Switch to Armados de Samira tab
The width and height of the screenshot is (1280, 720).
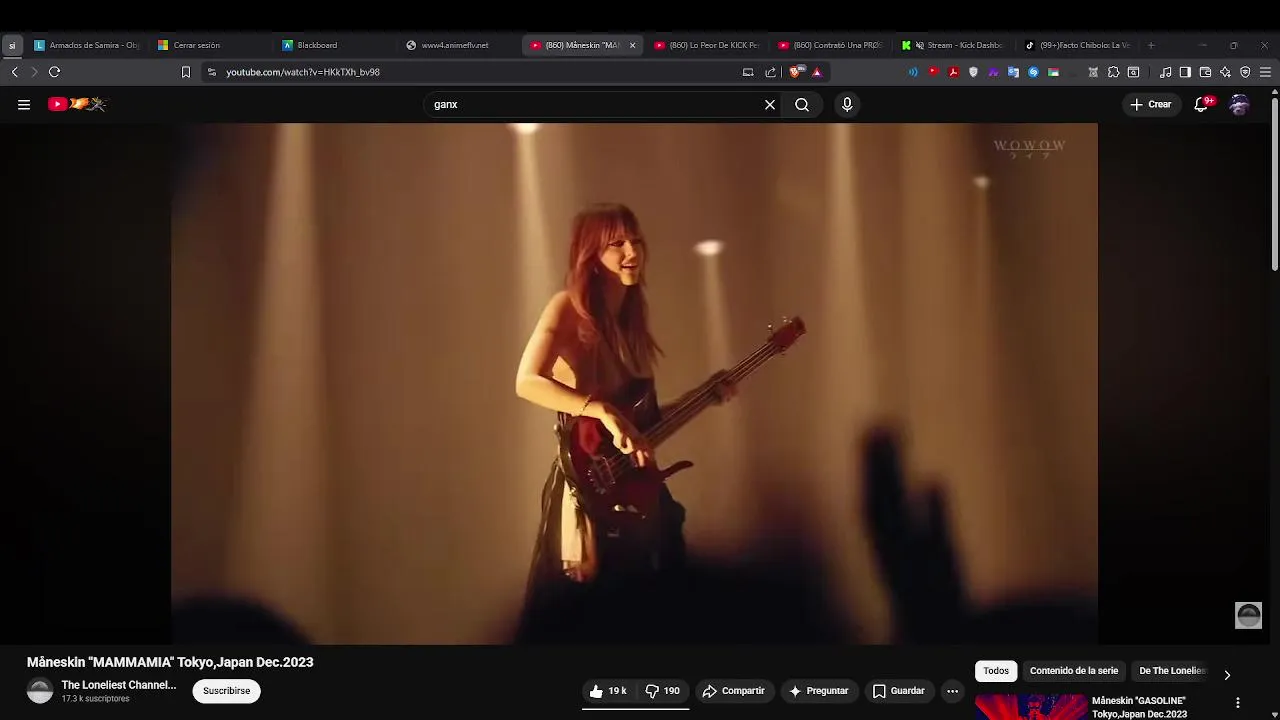(x=86, y=45)
